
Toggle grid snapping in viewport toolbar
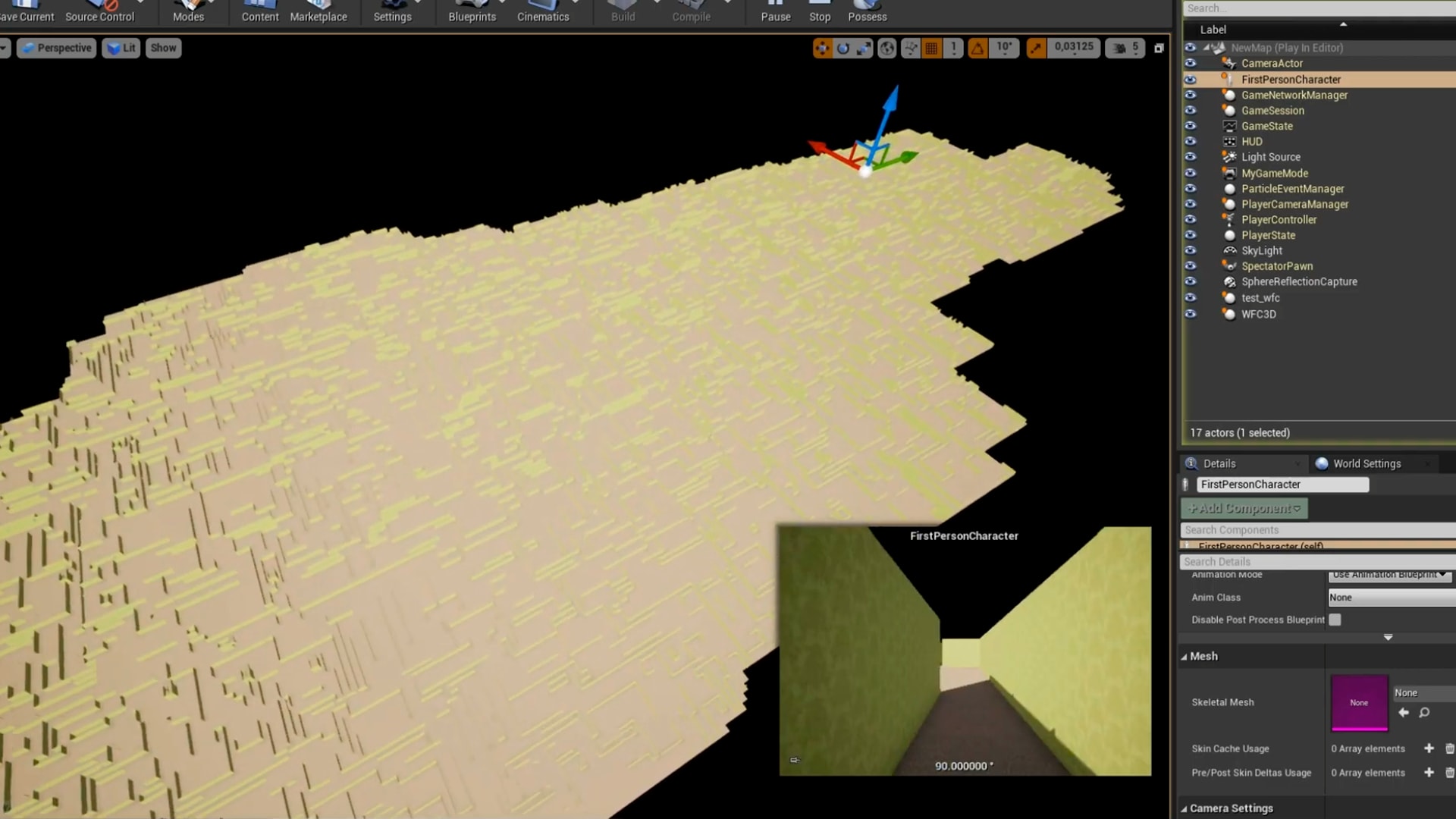(932, 49)
